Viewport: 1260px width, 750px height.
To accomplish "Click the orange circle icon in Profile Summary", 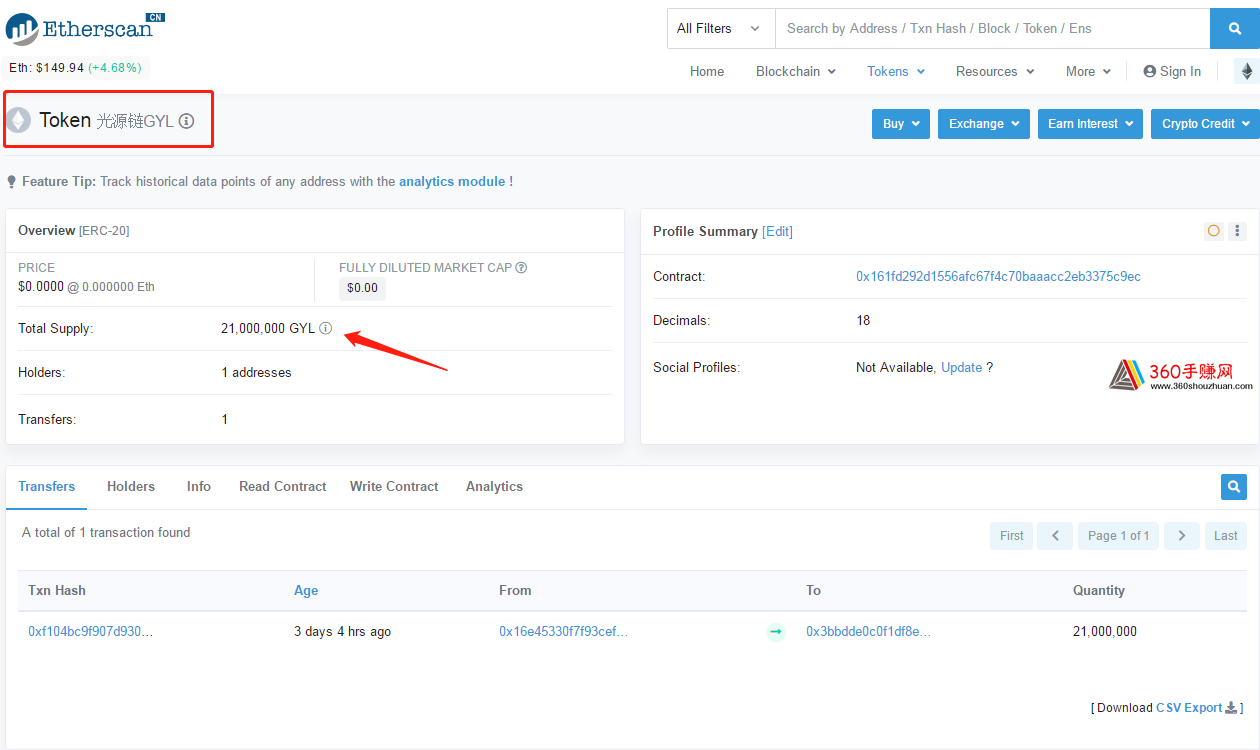I will [x=1214, y=231].
